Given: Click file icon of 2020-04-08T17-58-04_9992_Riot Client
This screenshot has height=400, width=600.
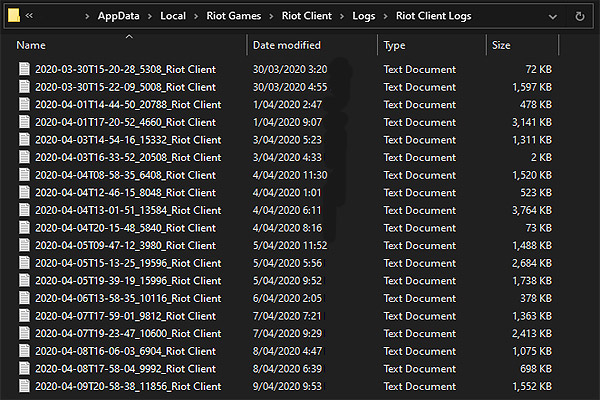Looking at the screenshot, I should click(24, 368).
